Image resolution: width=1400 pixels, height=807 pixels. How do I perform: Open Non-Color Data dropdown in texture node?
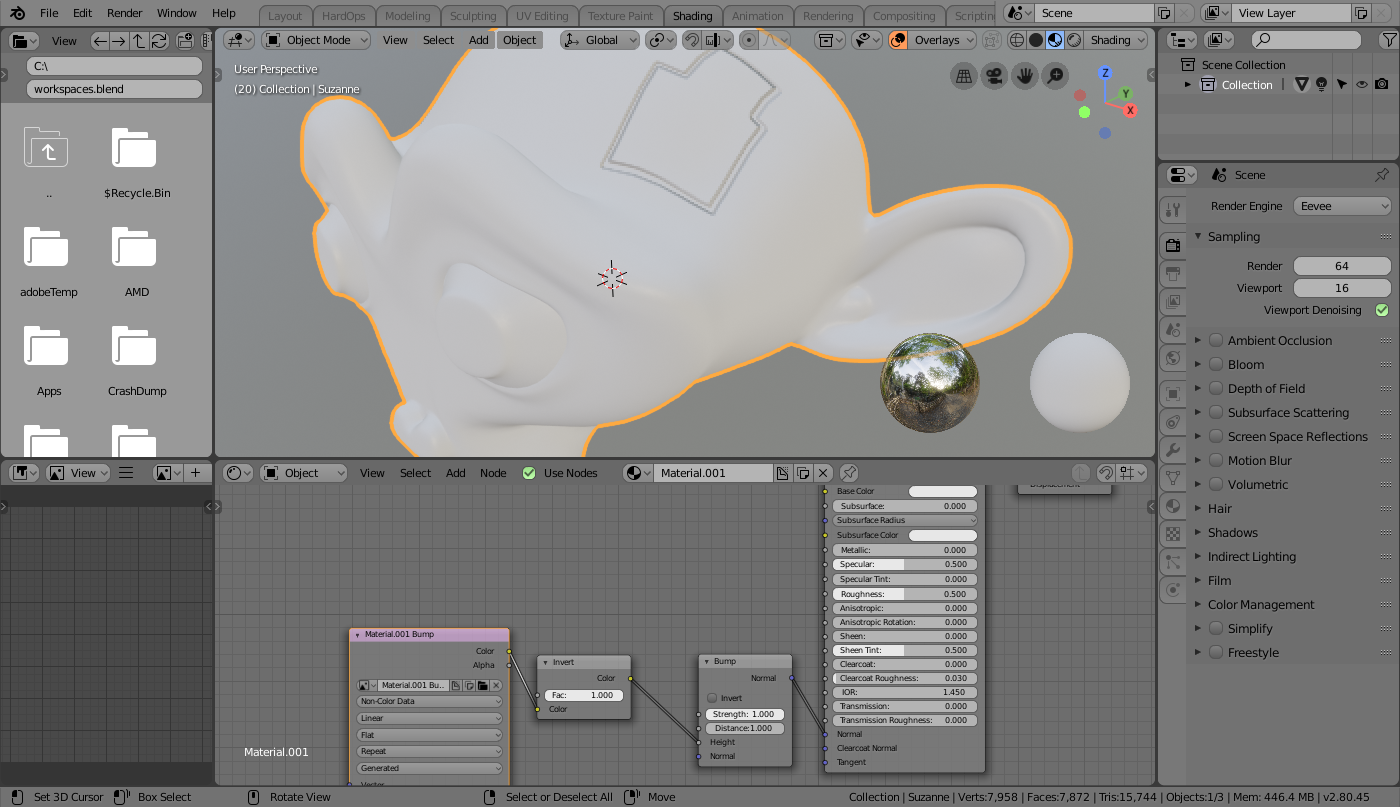pos(430,701)
